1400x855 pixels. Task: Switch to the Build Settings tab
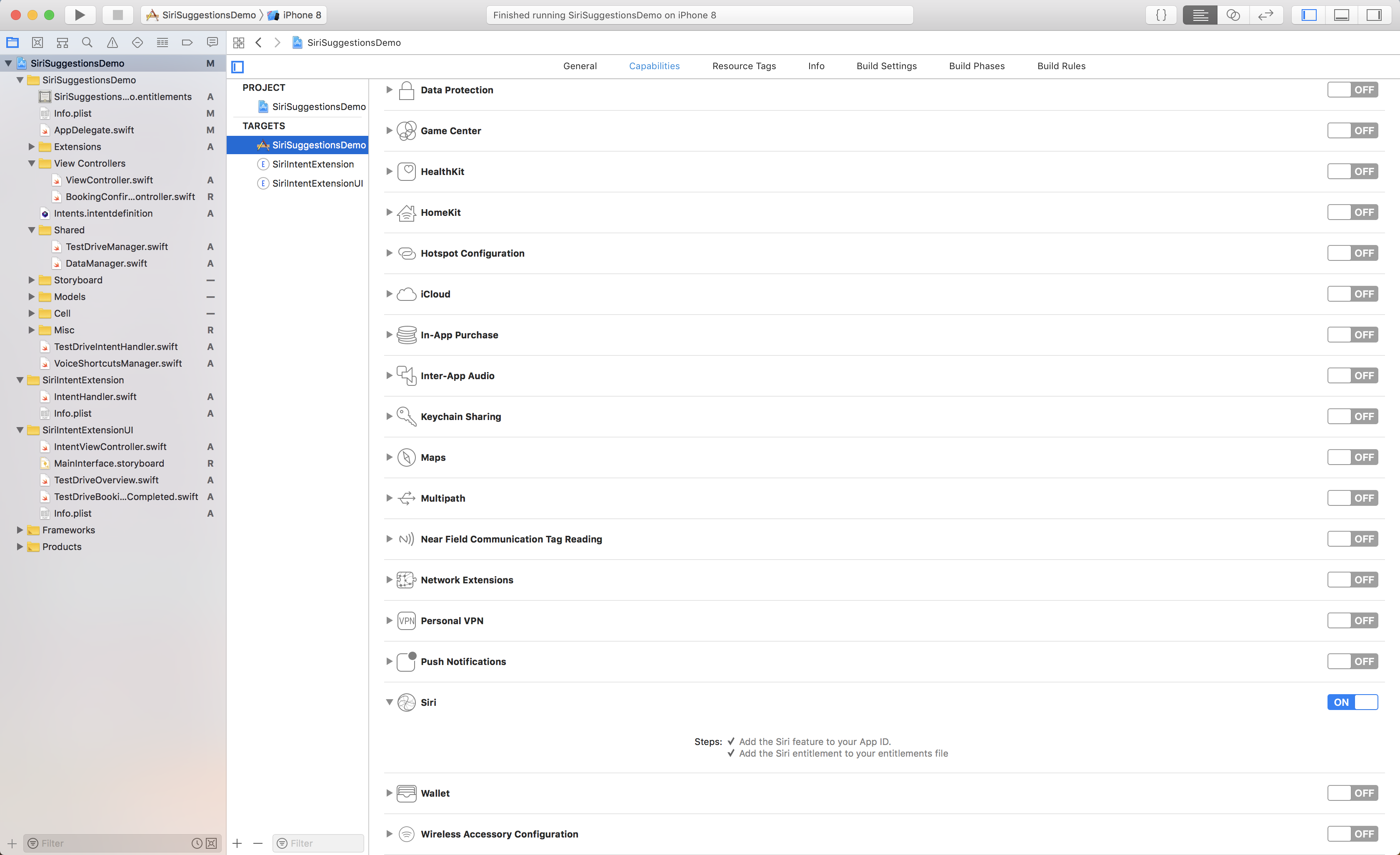point(886,66)
